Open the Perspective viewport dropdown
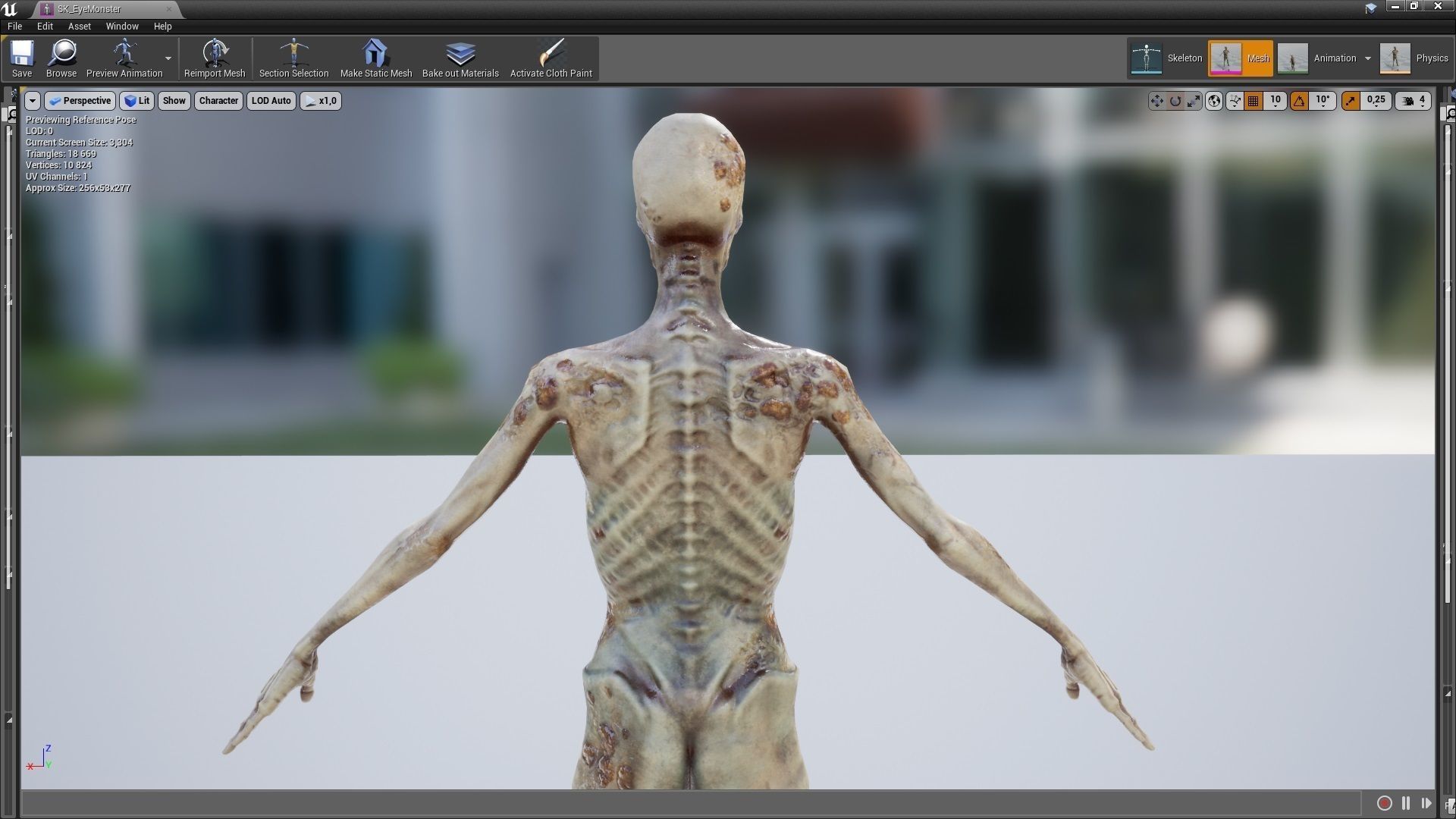Image resolution: width=1456 pixels, height=819 pixels. [x=80, y=101]
